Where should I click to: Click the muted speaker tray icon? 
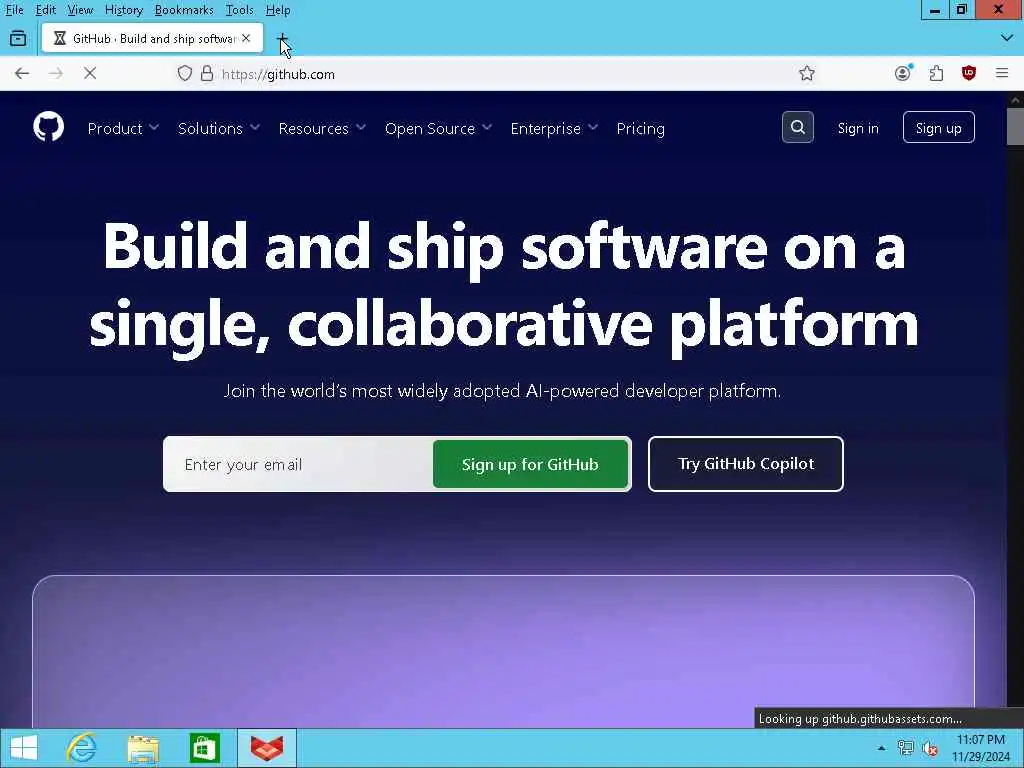[x=930, y=748]
